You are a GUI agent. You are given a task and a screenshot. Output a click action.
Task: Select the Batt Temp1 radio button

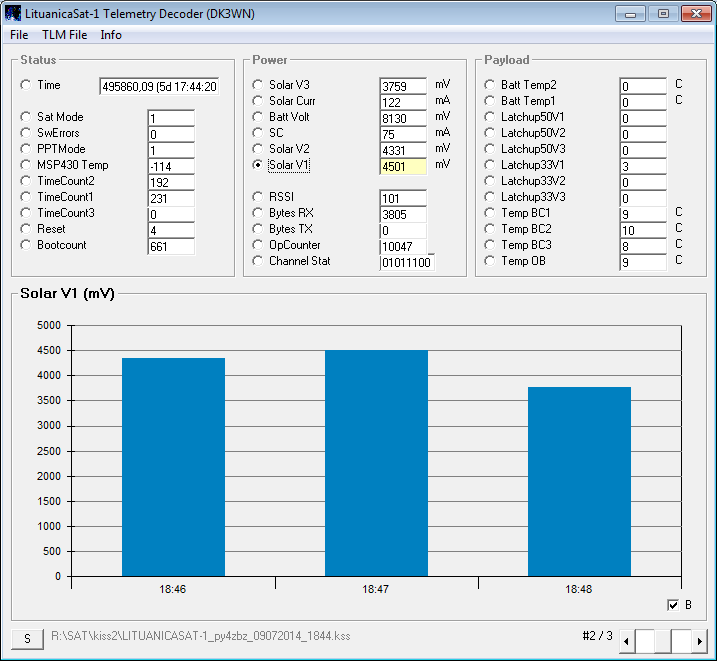pyautogui.click(x=489, y=101)
